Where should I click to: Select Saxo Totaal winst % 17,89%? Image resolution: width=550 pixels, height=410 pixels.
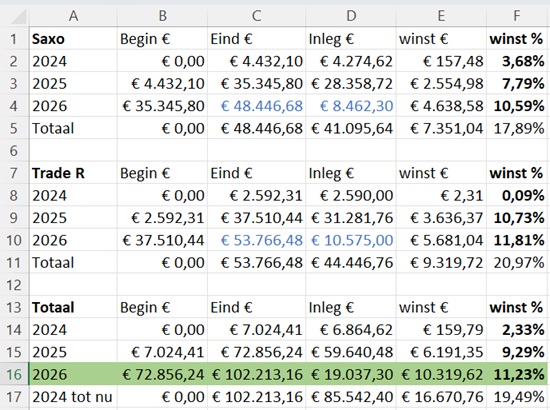(x=517, y=128)
